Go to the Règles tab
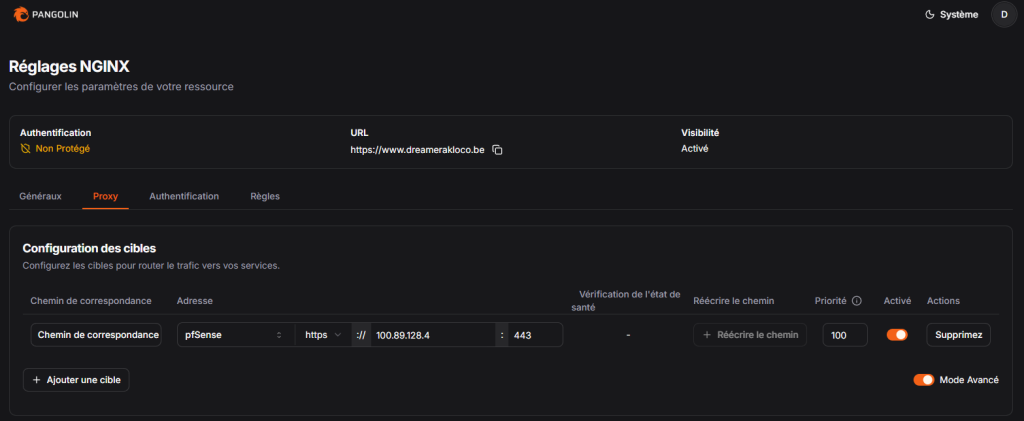The image size is (1024, 421). pos(265,196)
